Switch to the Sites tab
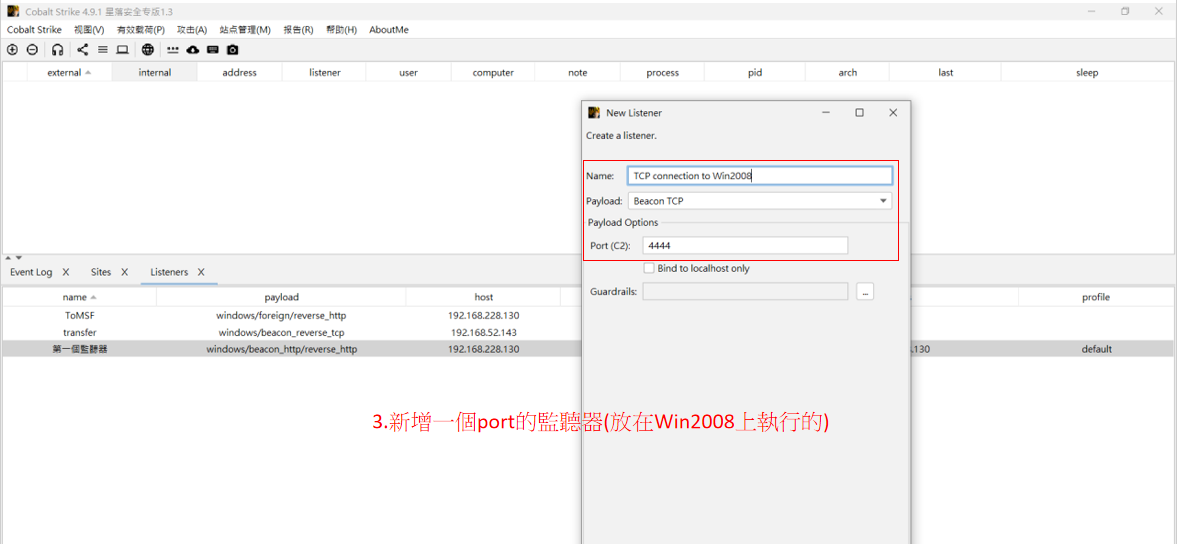Viewport: 1177px width, 544px height. coord(101,272)
